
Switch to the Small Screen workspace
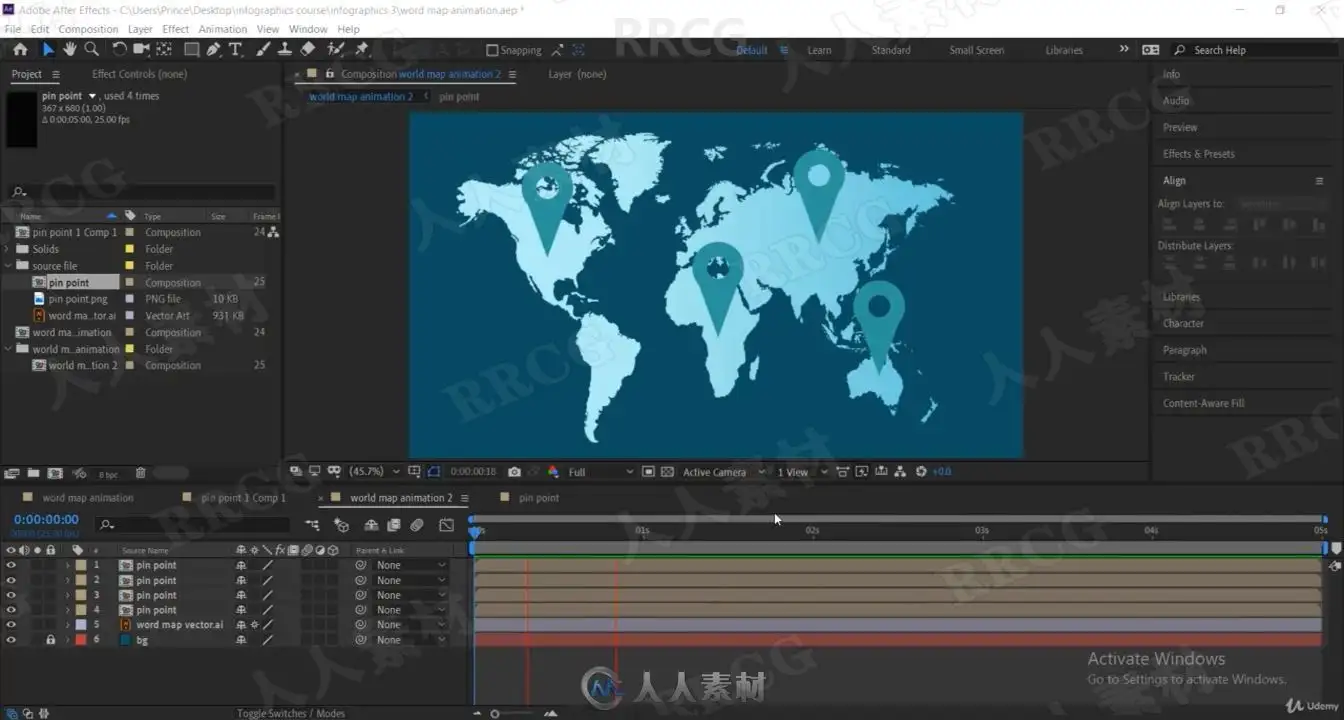977,50
